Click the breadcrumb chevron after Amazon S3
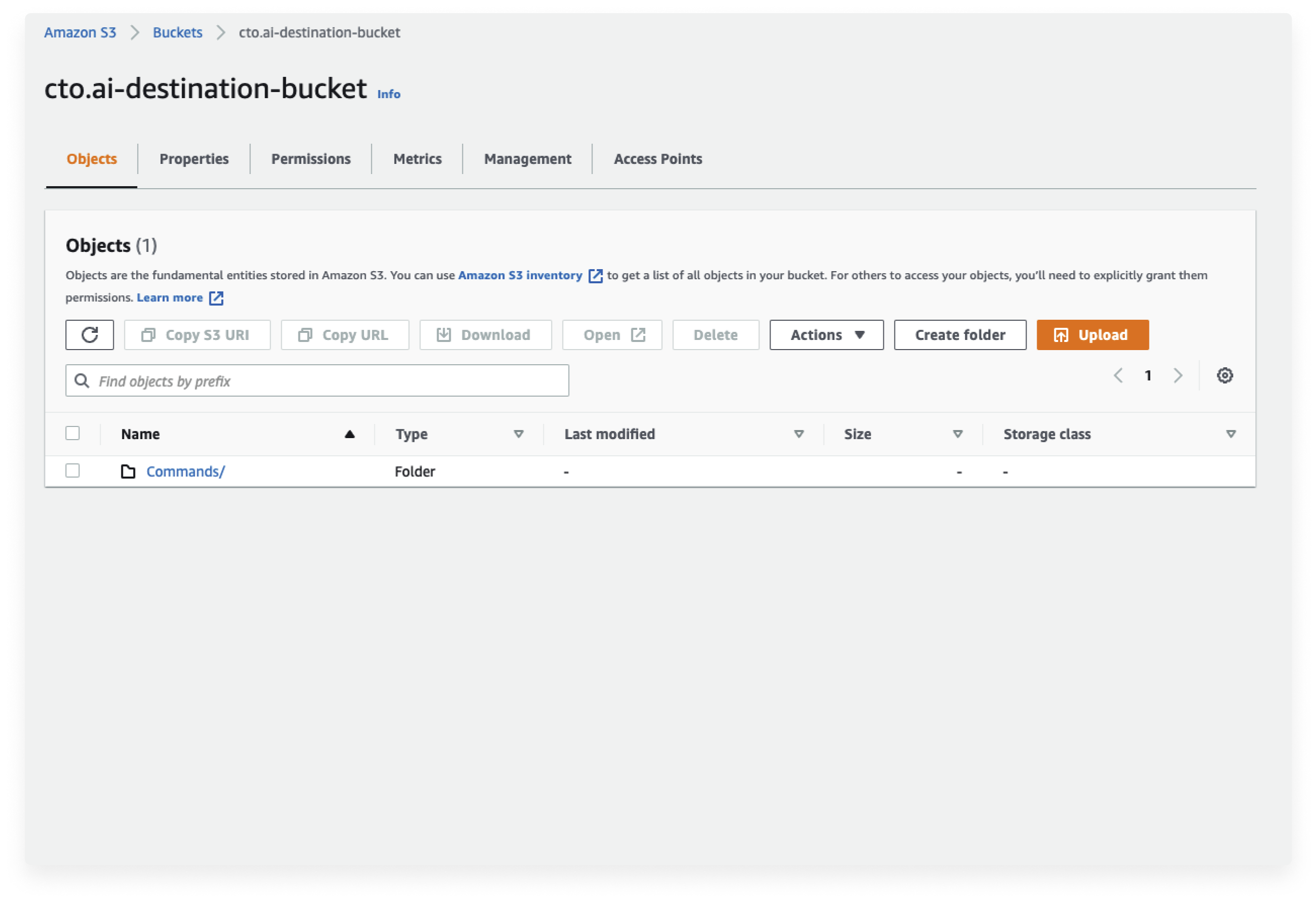The height and width of the screenshot is (901, 1316). [x=135, y=33]
